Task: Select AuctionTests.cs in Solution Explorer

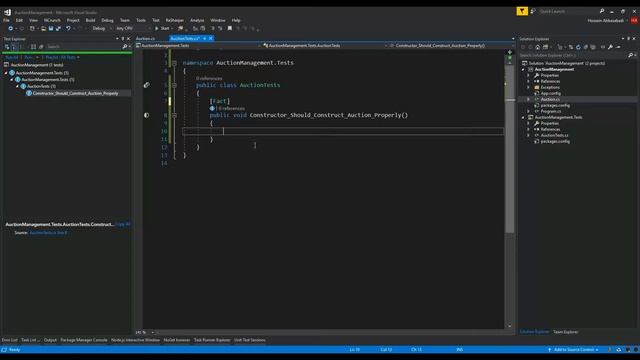Action: pos(554,135)
